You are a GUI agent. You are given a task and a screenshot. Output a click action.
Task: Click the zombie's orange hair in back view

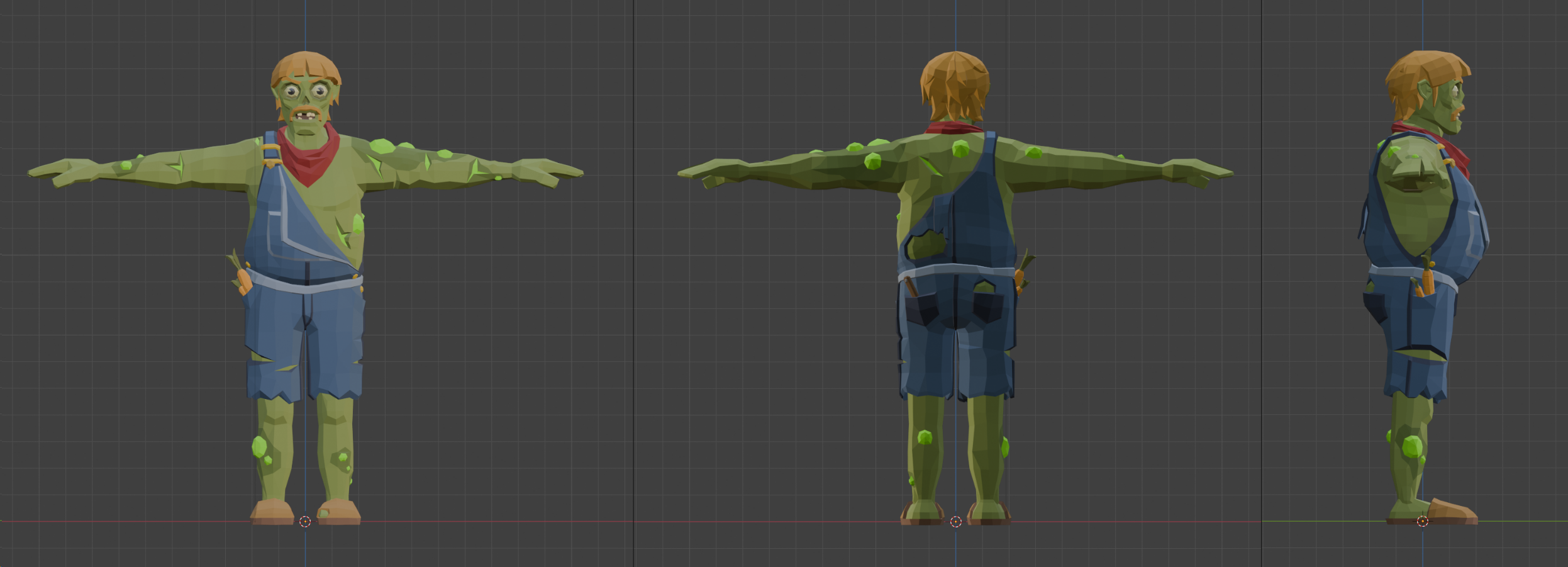(955, 85)
